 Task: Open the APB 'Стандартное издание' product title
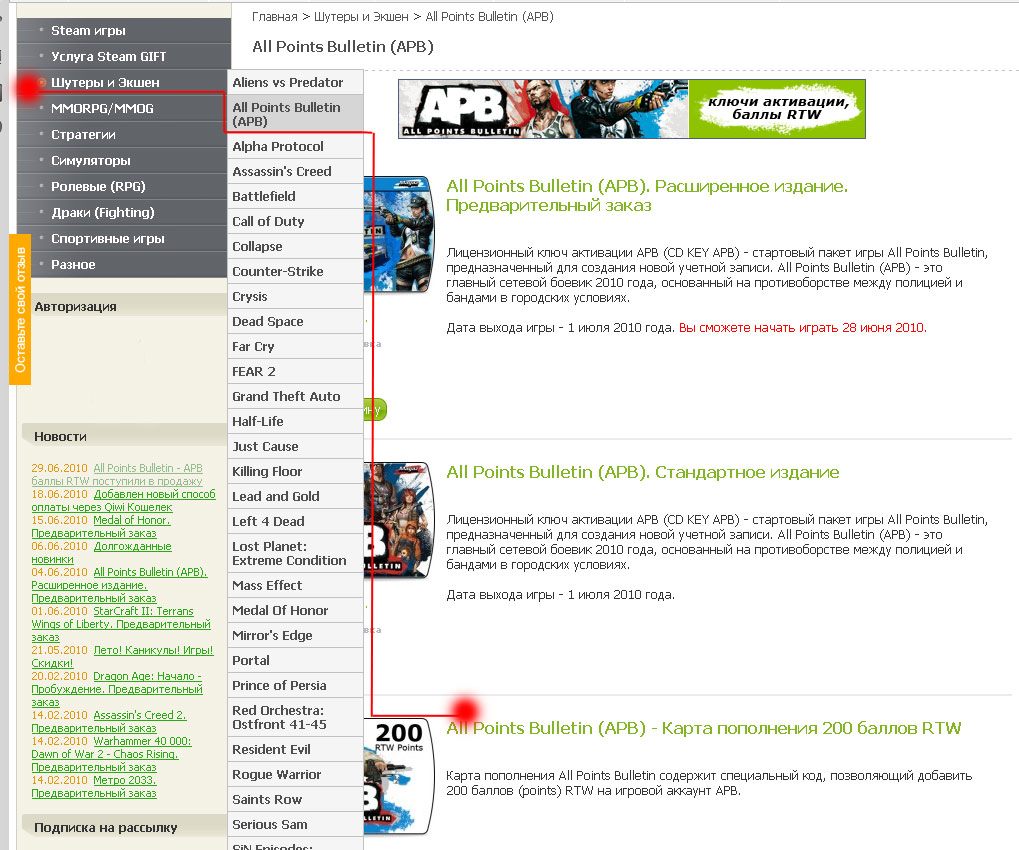point(642,472)
